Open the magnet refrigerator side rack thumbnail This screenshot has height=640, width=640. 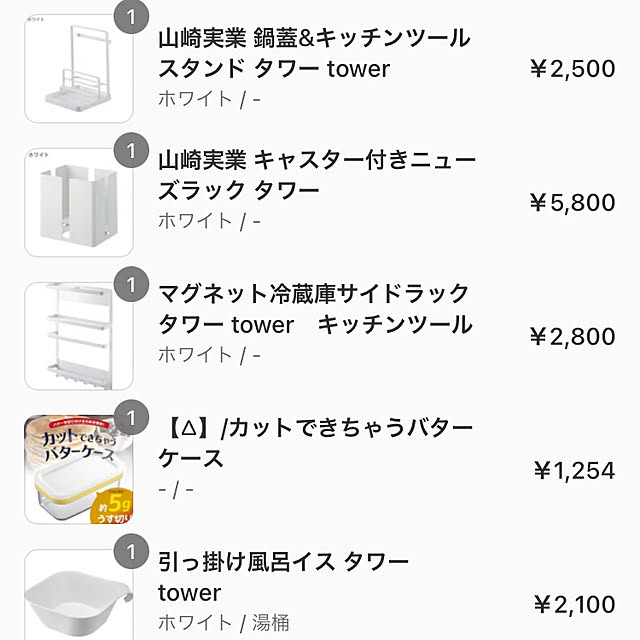tap(79, 336)
